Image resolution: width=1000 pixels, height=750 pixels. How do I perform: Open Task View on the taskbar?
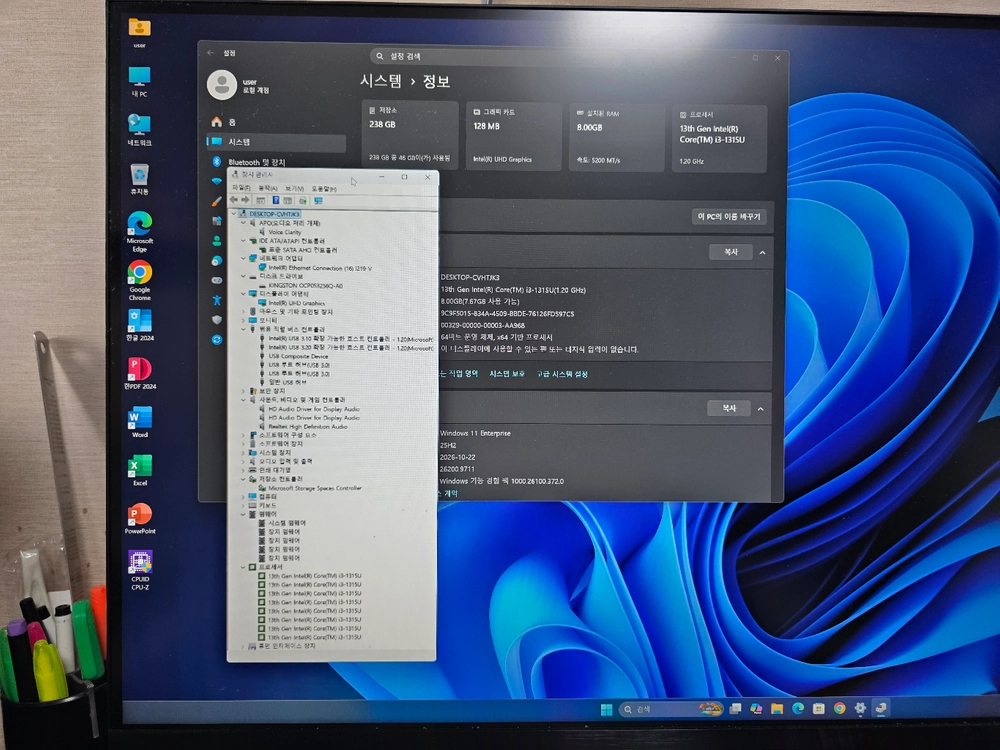click(x=735, y=709)
